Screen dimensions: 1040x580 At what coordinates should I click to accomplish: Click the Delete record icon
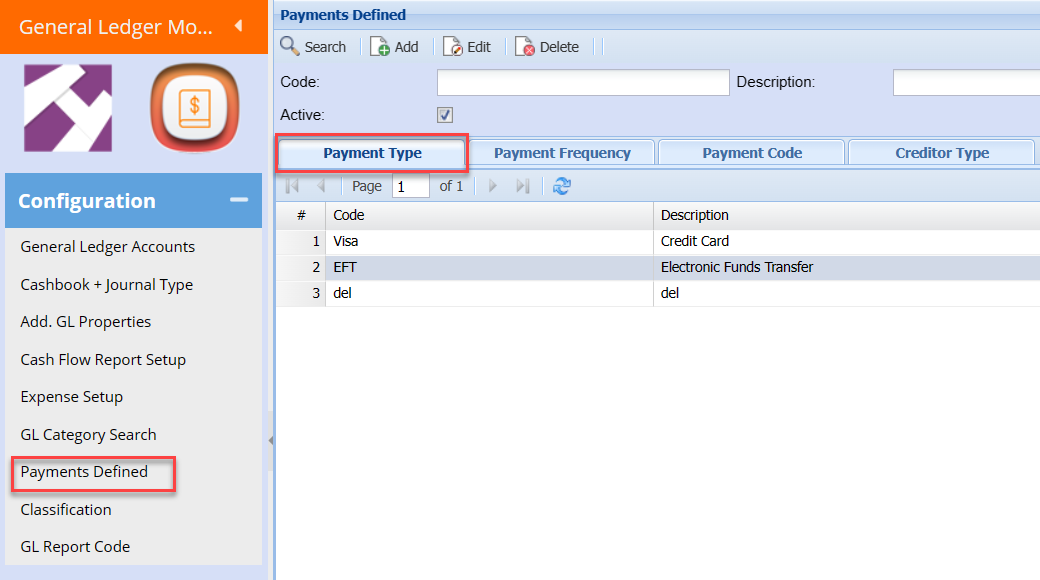tap(525, 46)
